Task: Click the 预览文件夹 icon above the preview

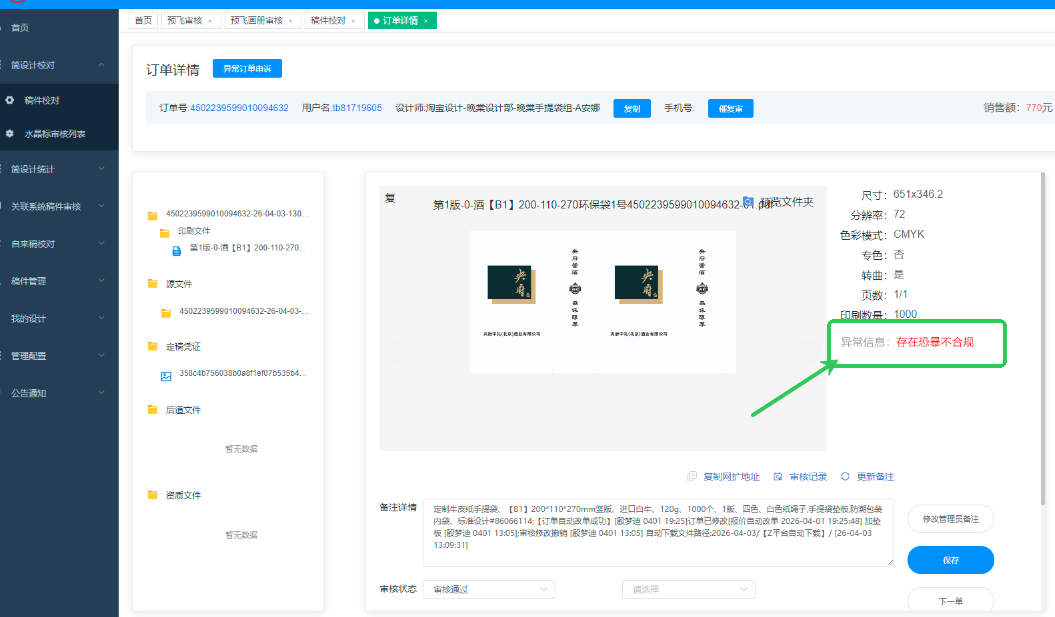Action: pyautogui.click(x=748, y=202)
